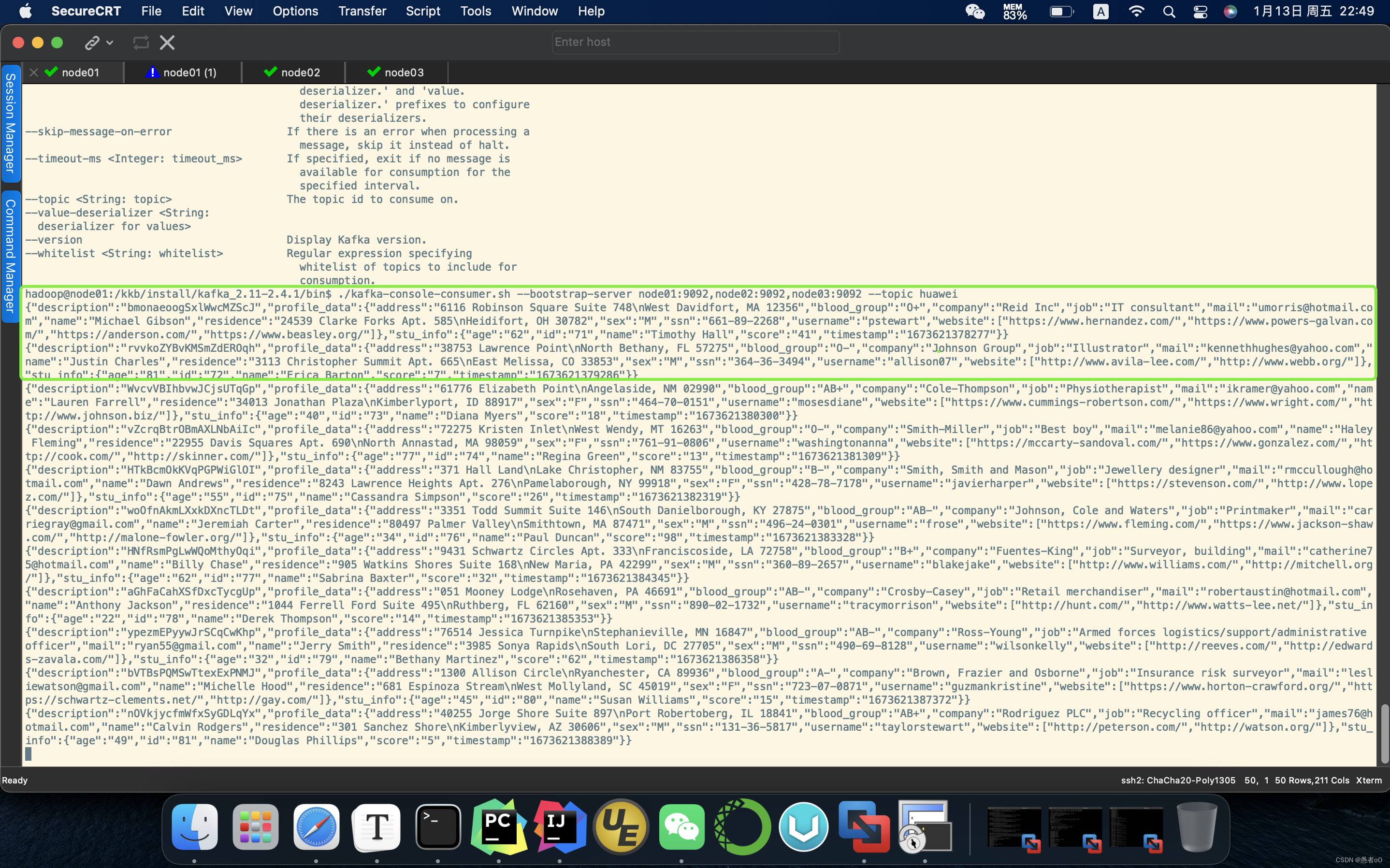Open the View menu
The width and height of the screenshot is (1390, 868).
point(238,11)
